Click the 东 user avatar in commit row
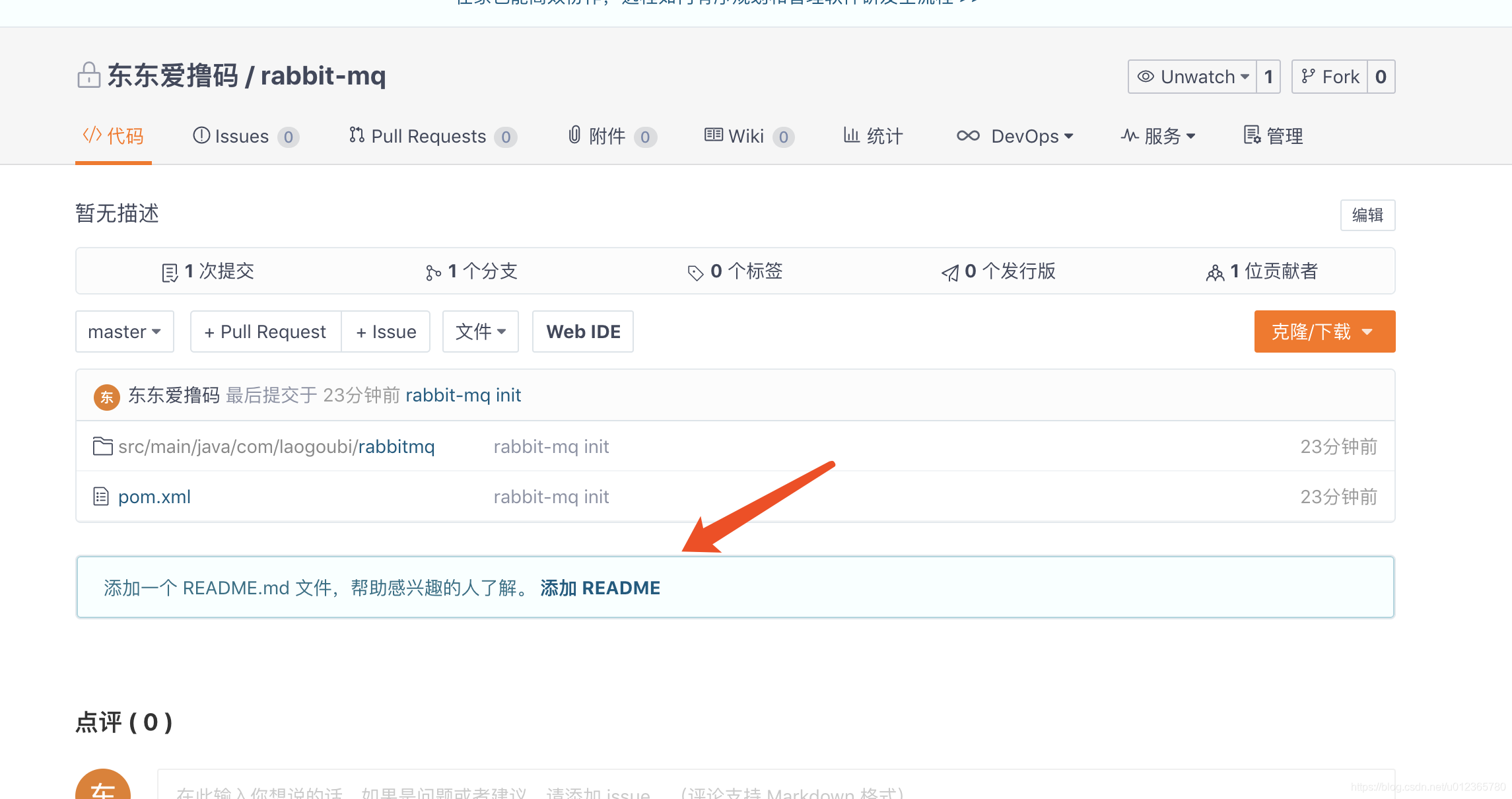The width and height of the screenshot is (1512, 799). (106, 397)
